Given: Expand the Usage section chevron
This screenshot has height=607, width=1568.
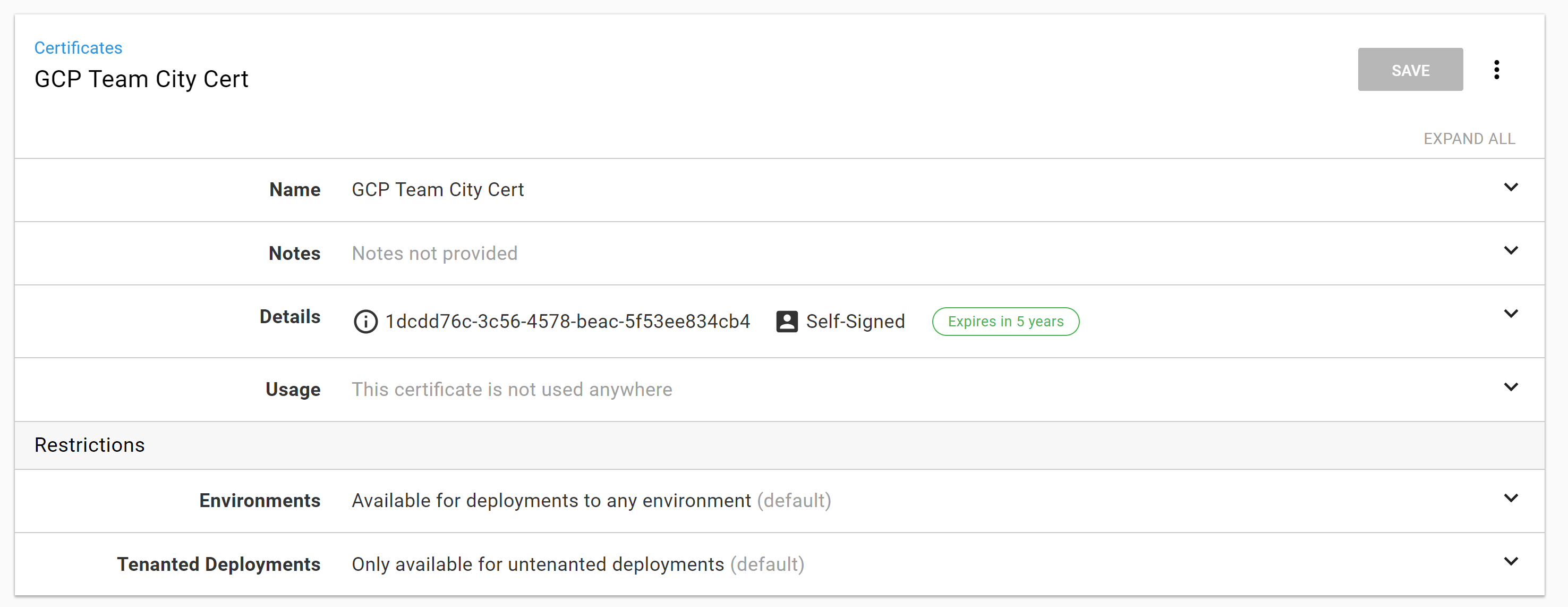Looking at the screenshot, I should [1510, 386].
